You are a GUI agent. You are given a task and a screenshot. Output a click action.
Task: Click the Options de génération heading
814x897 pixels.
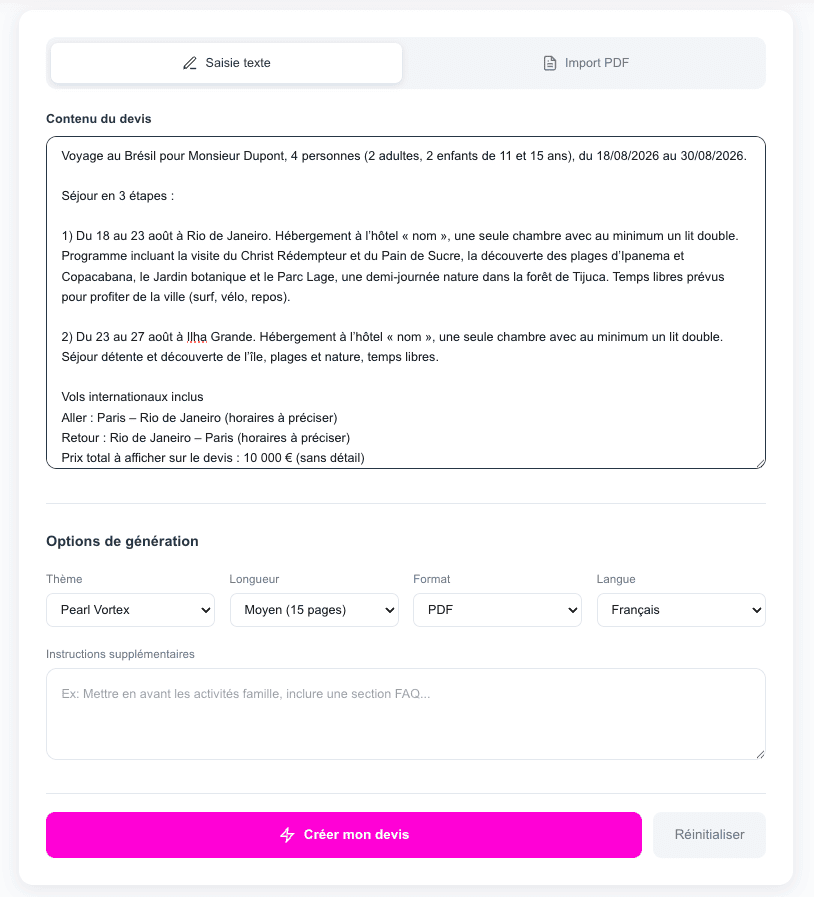pos(122,541)
